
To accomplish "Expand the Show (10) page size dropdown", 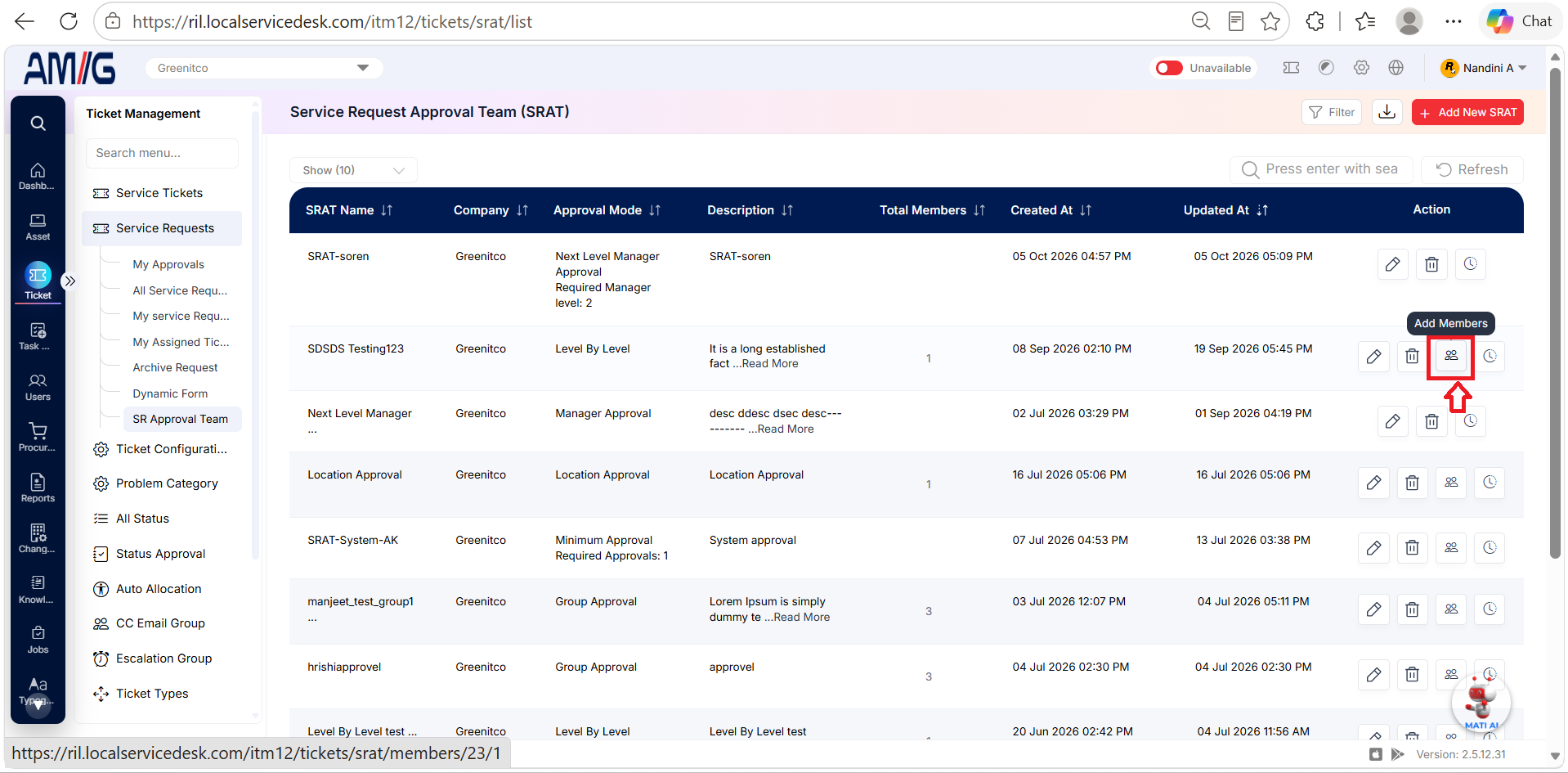I will [x=353, y=170].
